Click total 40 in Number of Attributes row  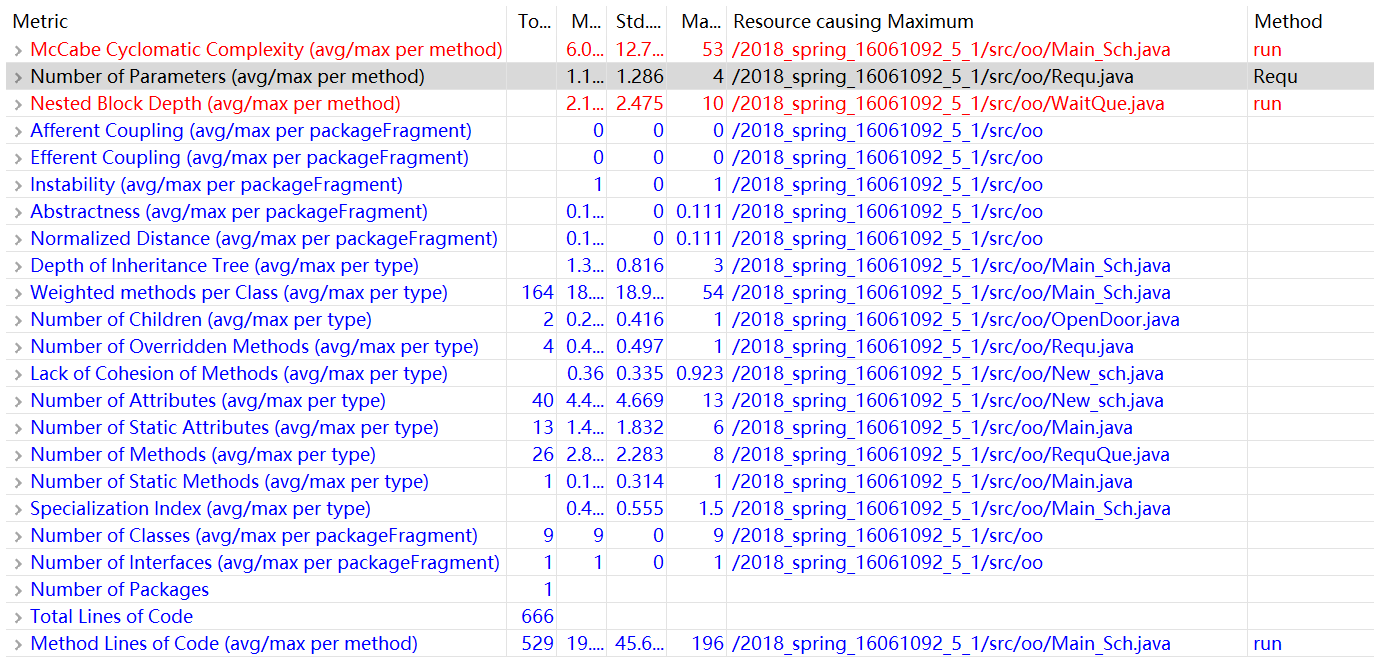(543, 401)
